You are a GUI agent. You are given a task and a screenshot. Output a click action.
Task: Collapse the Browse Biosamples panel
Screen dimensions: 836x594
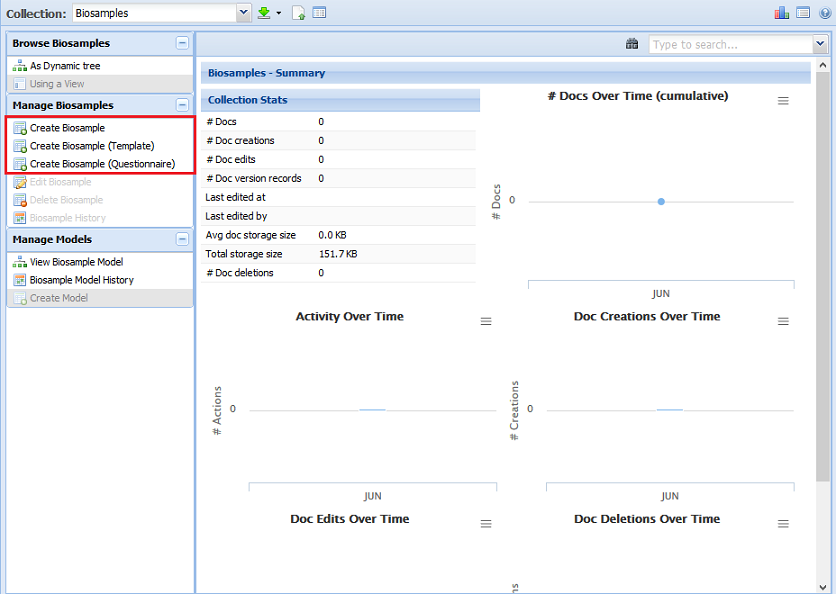point(181,43)
